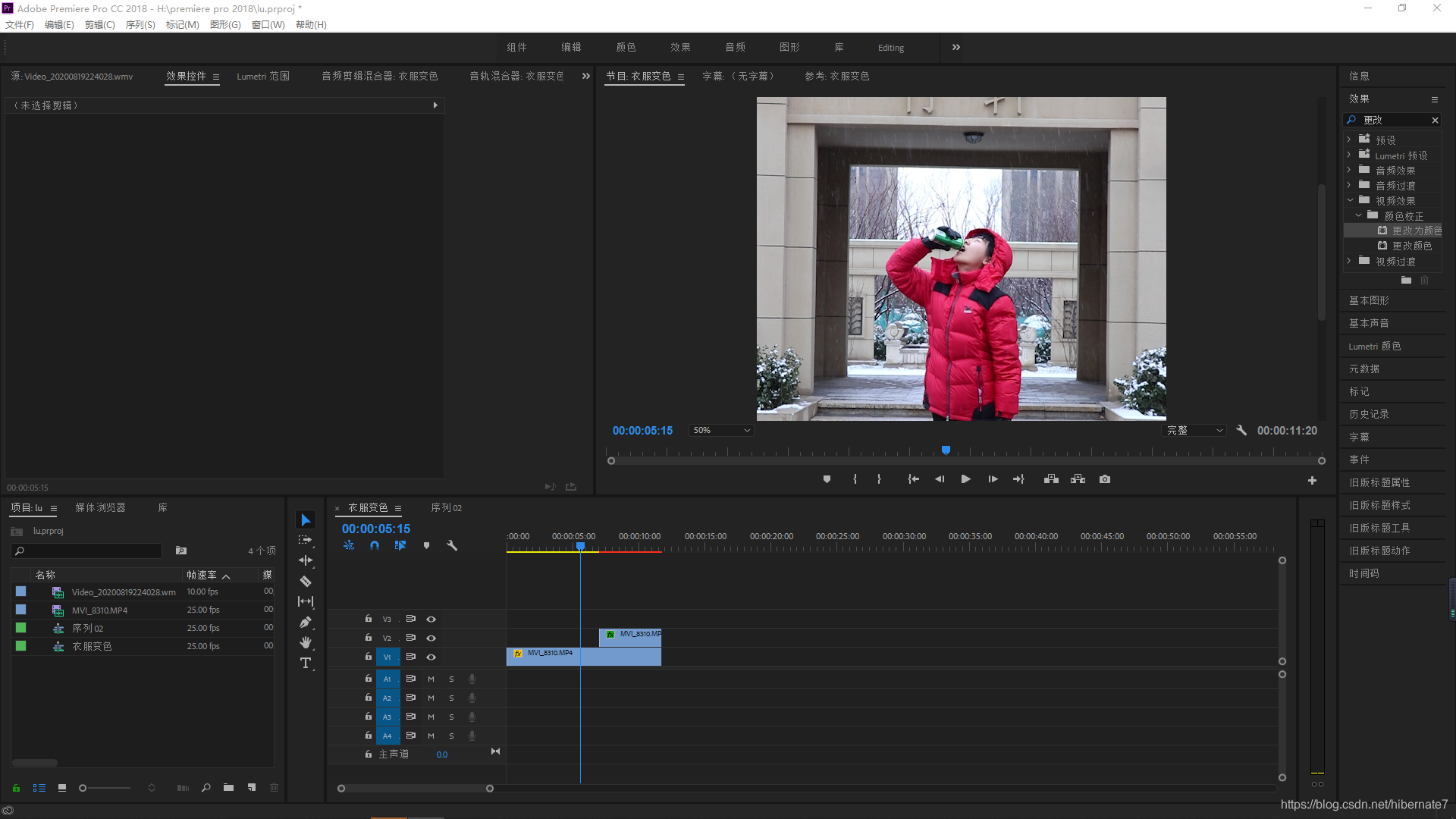
Task: Toggle timeline Snap magnet icon
Action: [x=375, y=545]
